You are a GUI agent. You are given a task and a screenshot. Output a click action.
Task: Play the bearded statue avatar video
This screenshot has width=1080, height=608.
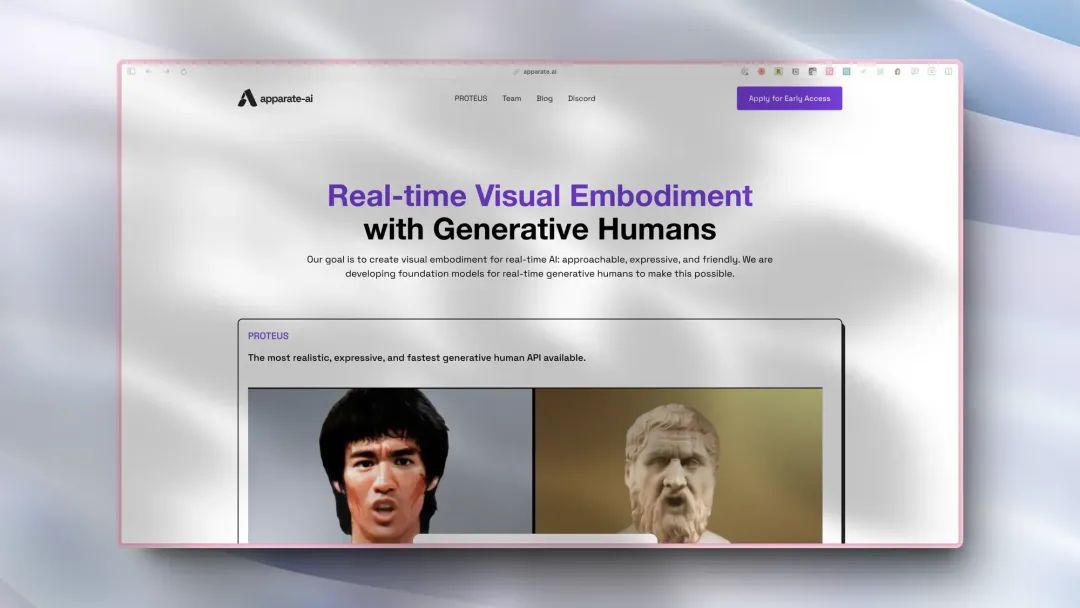[678, 465]
